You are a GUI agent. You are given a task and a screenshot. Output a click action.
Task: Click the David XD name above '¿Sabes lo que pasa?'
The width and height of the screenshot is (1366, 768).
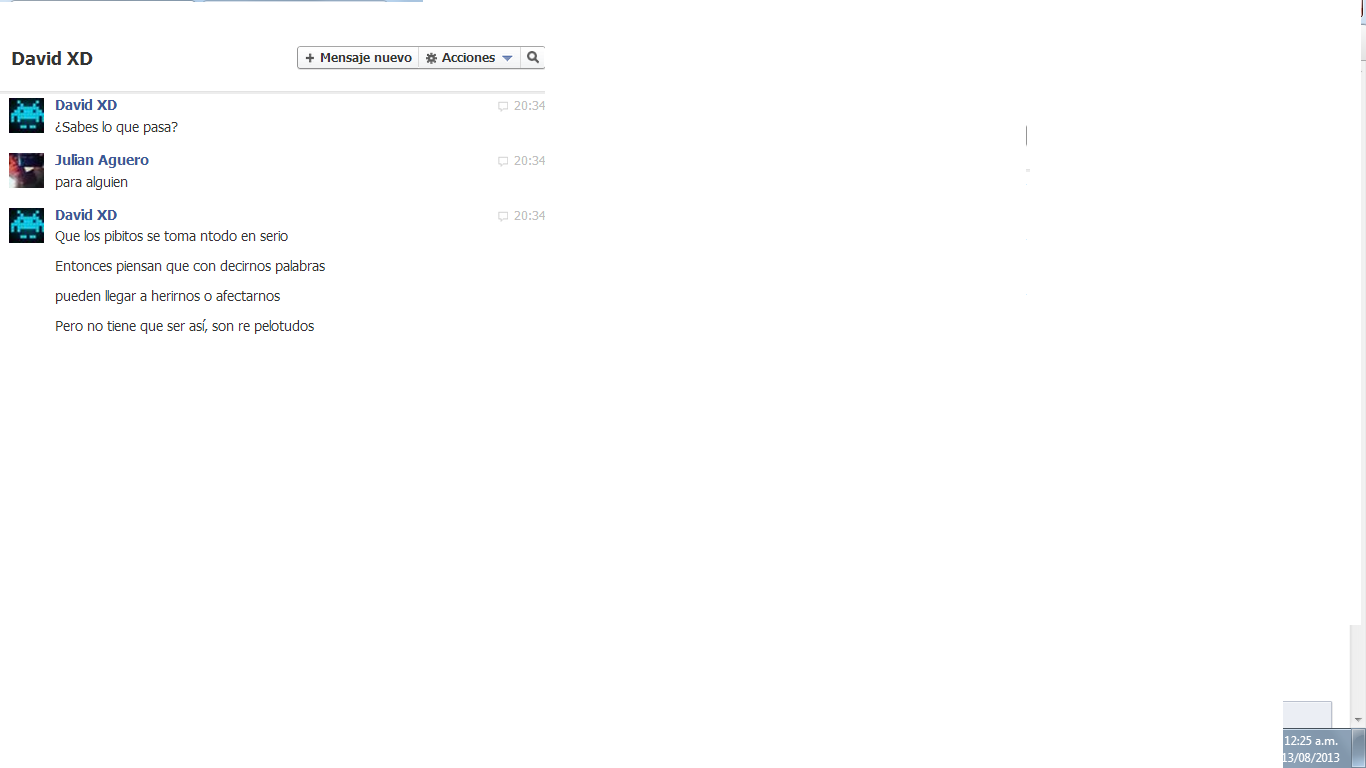(x=86, y=105)
